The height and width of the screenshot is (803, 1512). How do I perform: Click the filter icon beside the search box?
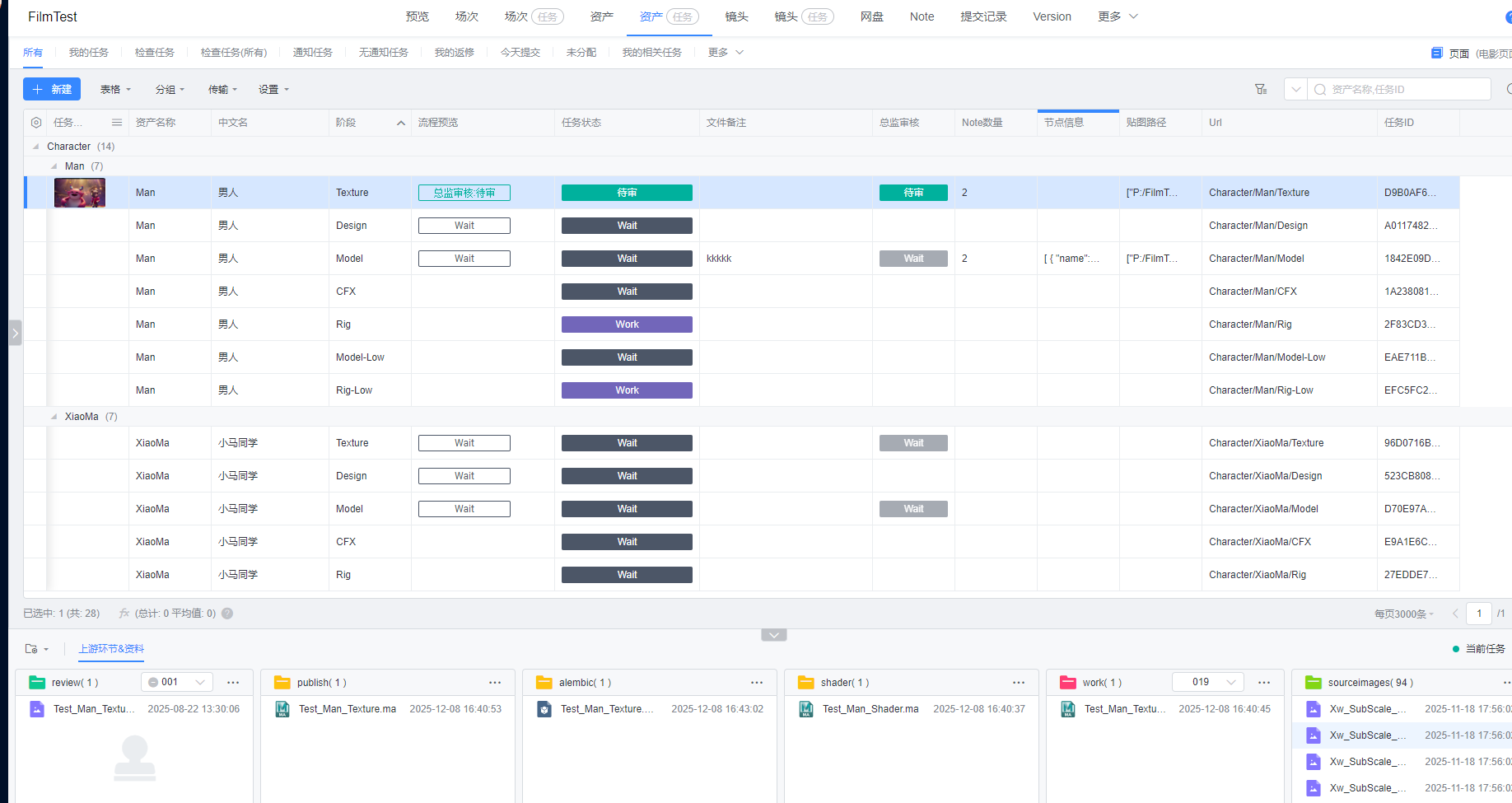(x=1261, y=89)
